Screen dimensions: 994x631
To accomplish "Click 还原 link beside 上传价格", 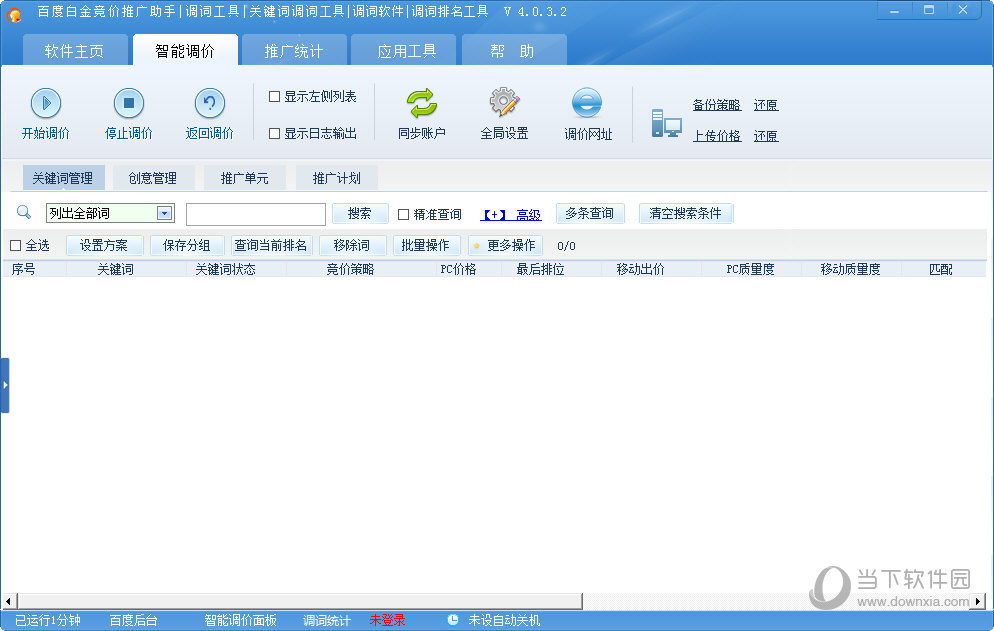I will click(766, 136).
